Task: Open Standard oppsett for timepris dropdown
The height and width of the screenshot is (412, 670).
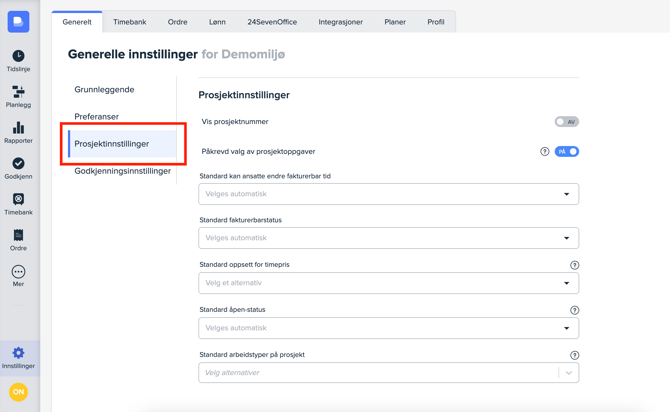Action: pos(388,283)
